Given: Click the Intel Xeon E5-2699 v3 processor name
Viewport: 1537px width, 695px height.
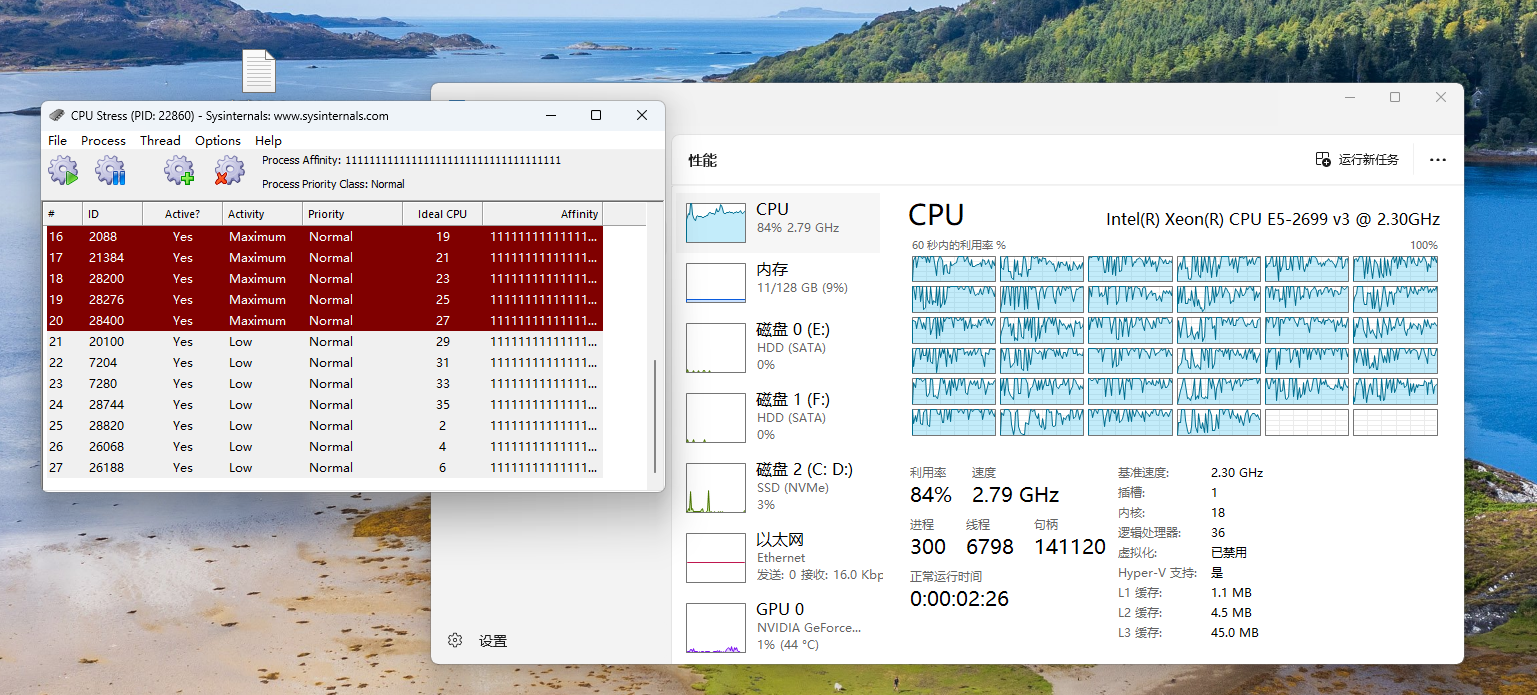Looking at the screenshot, I should pos(1273,219).
